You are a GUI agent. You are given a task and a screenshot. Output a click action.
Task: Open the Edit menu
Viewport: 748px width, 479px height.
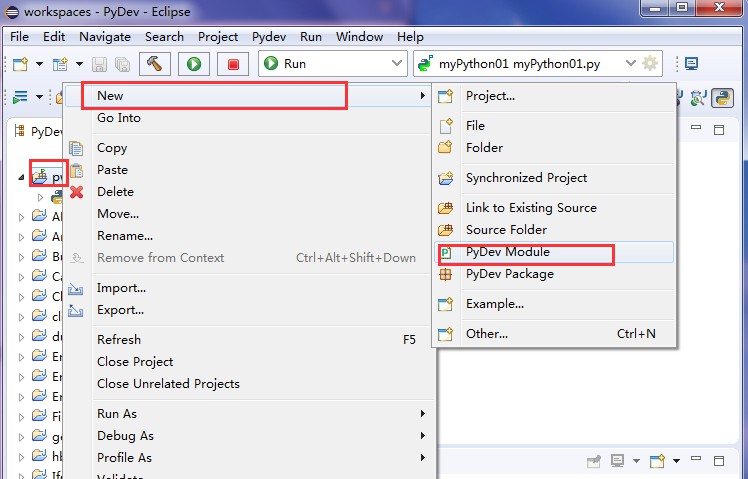[x=54, y=37]
